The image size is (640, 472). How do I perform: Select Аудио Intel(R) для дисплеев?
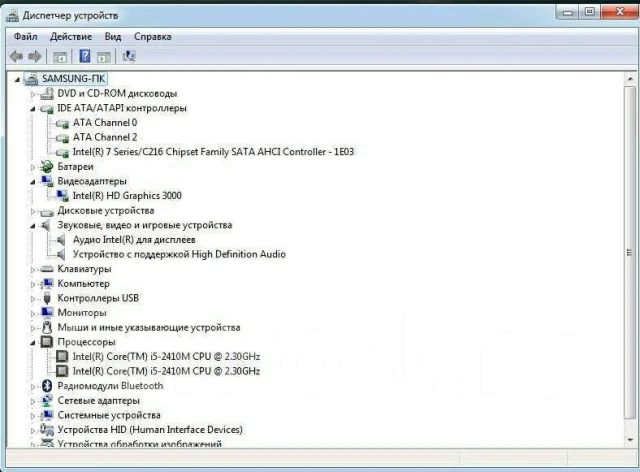click(x=134, y=240)
